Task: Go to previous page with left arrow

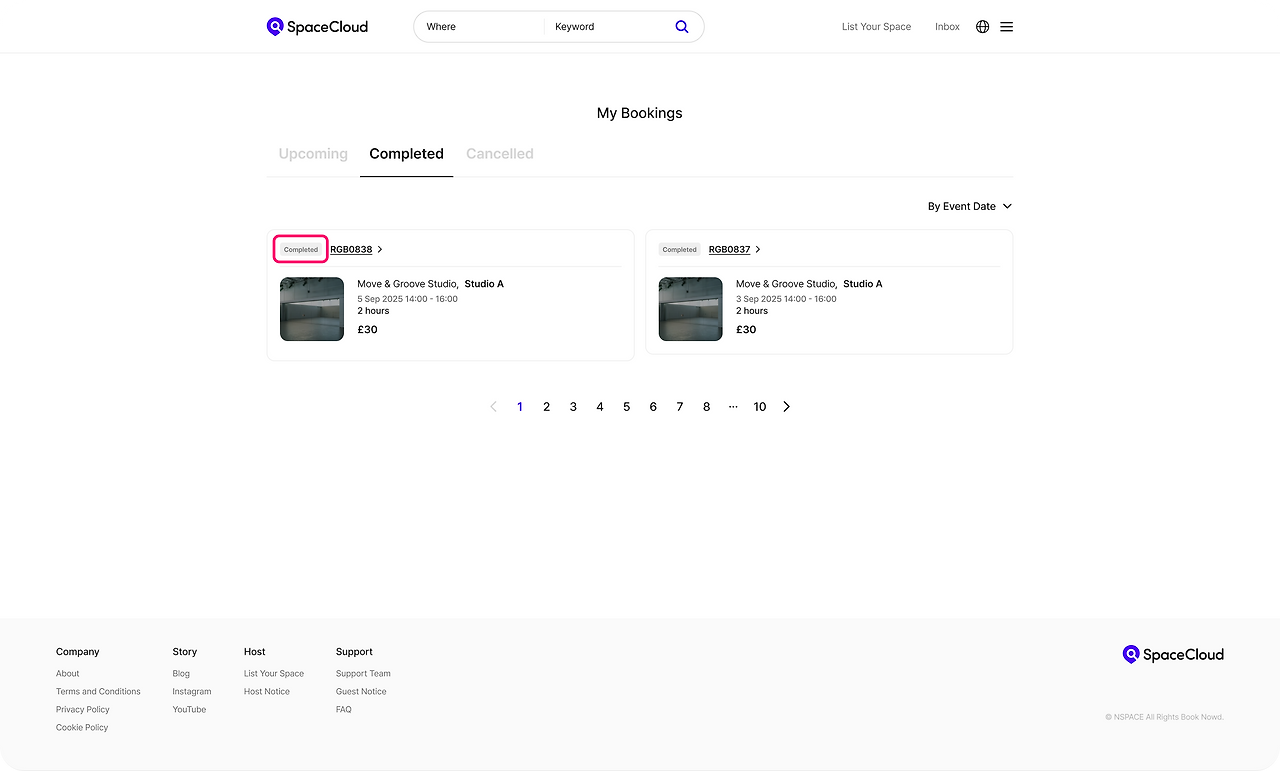Action: click(493, 407)
